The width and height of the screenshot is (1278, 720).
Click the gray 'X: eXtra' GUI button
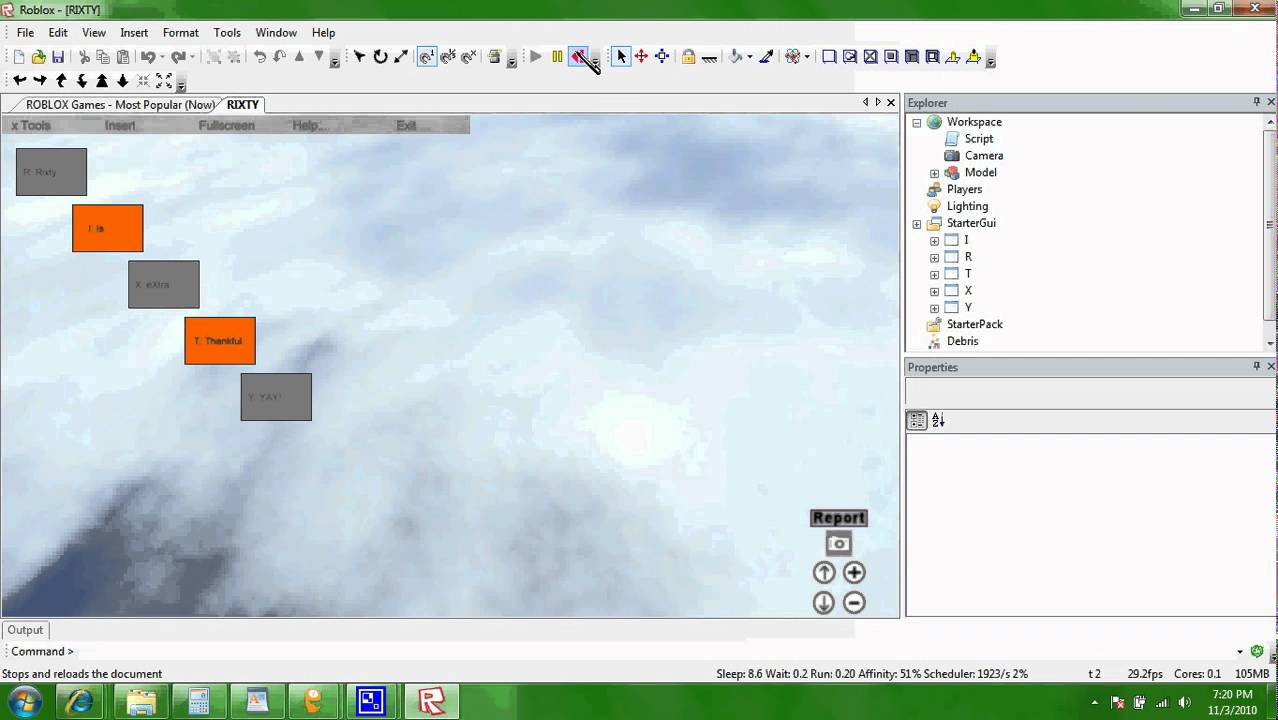pos(164,285)
